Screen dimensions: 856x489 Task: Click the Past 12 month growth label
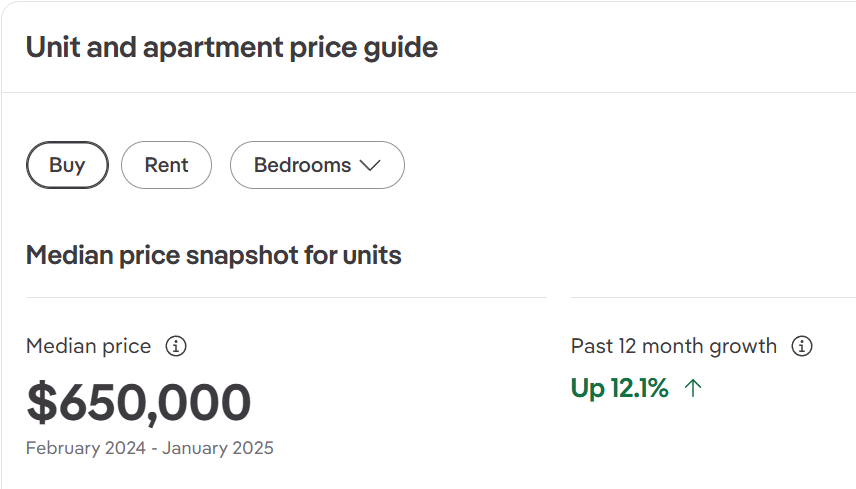pos(674,346)
